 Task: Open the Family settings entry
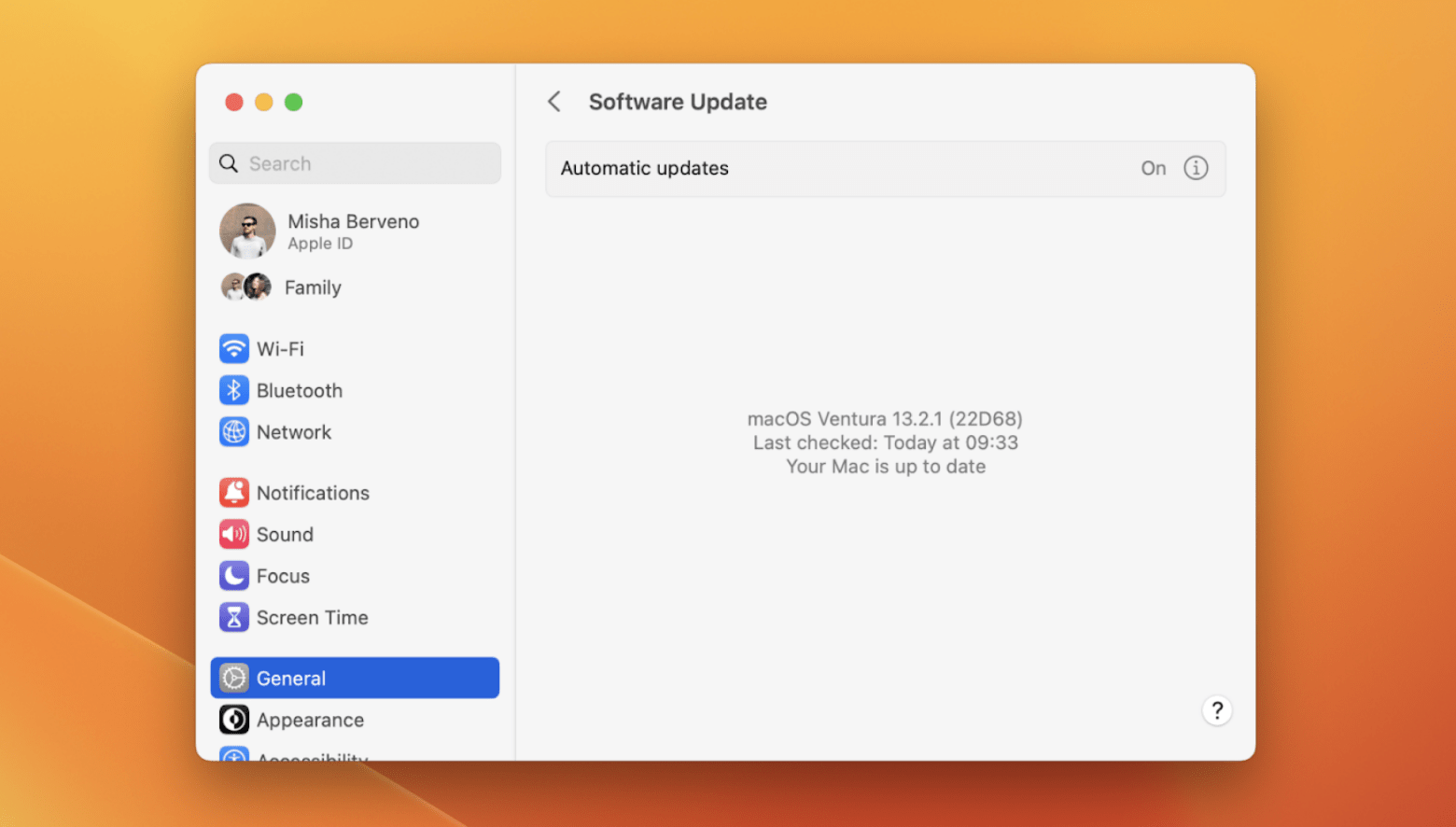pos(313,287)
